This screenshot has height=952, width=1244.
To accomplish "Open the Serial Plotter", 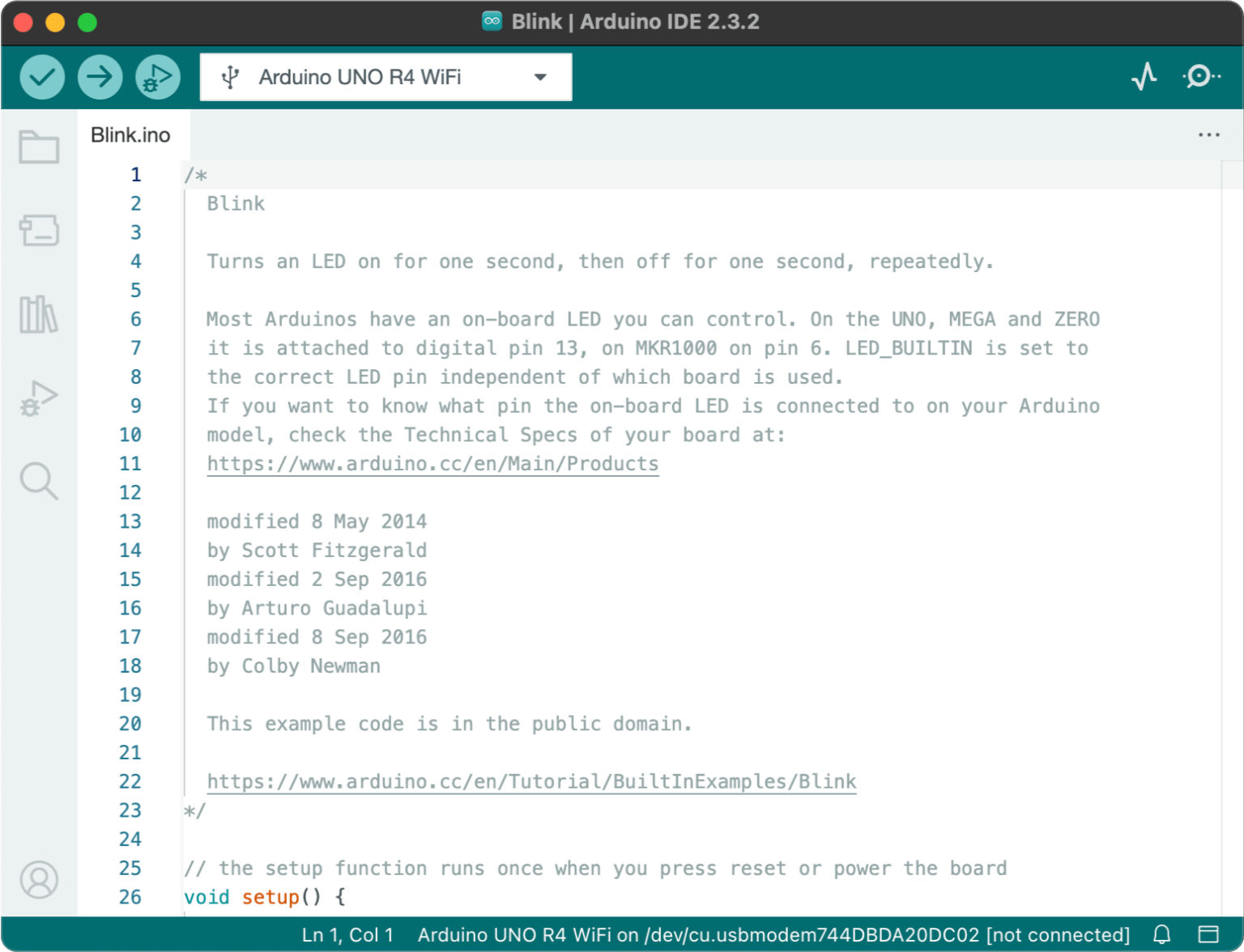I will point(1144,77).
